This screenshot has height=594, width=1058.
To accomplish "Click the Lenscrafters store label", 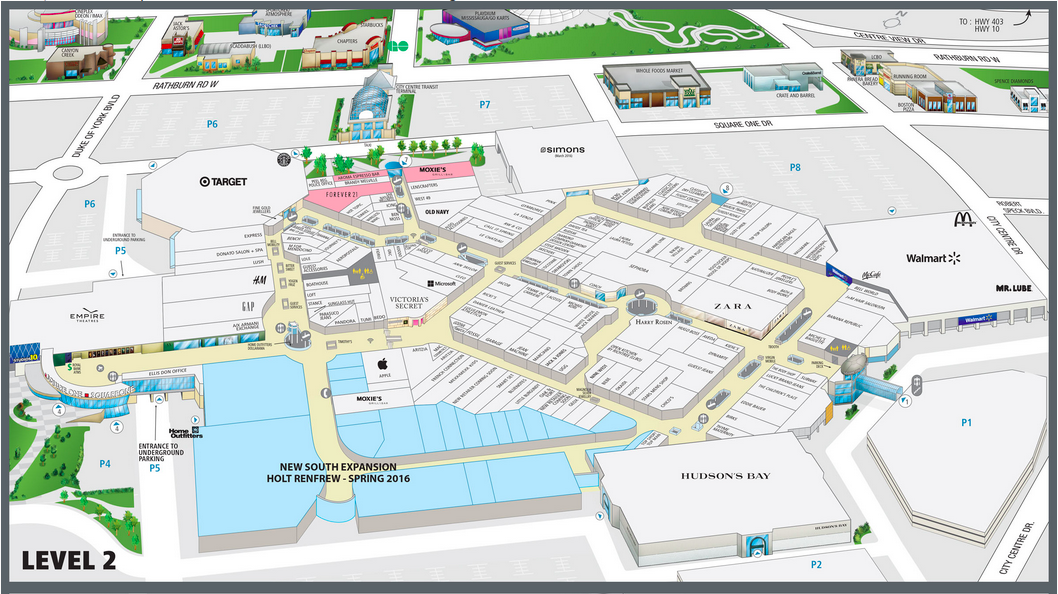I will coord(424,186).
